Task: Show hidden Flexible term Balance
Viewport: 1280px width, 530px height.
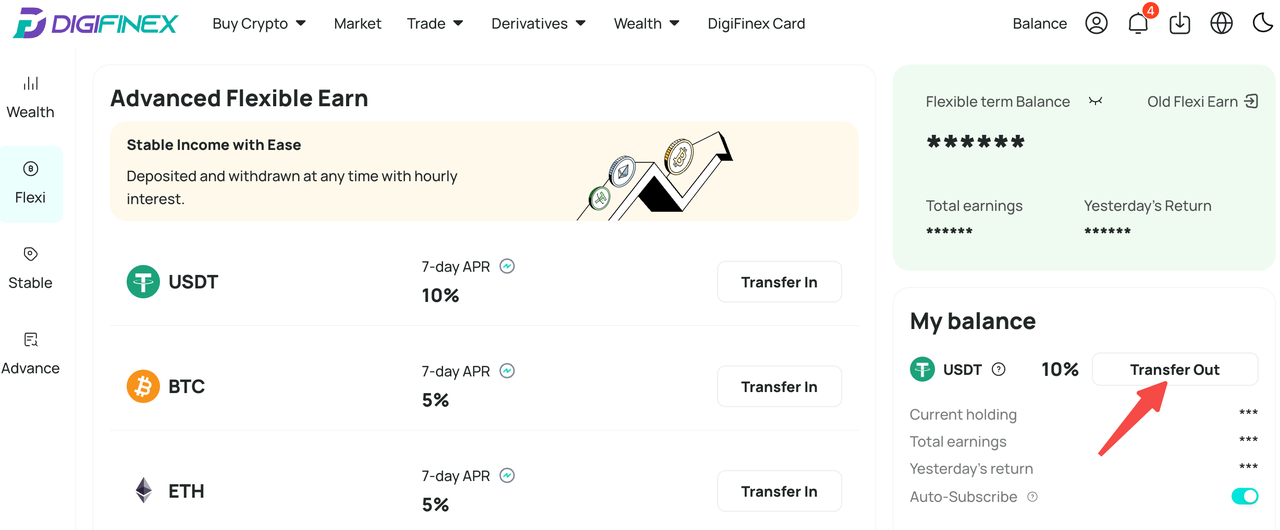Action: 1095,101
